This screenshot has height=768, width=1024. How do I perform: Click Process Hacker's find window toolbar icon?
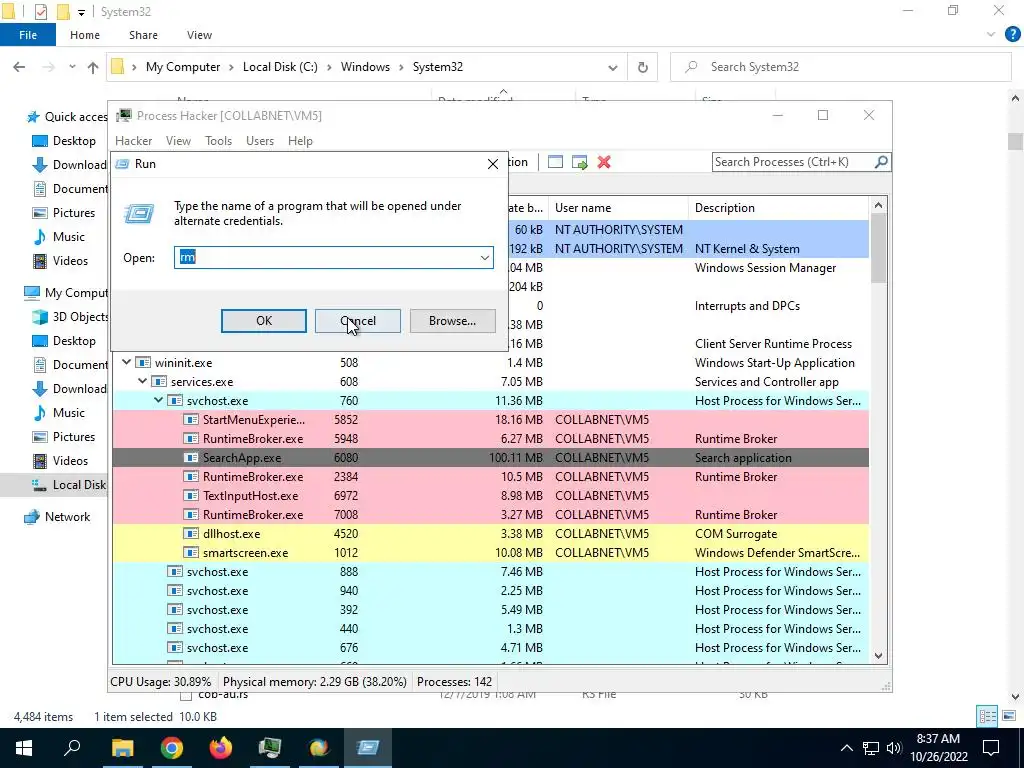coord(555,162)
